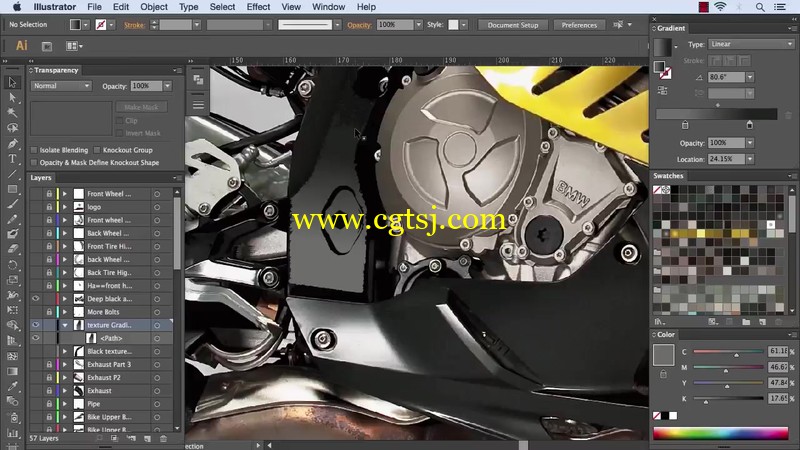The width and height of the screenshot is (800, 450).
Task: Click the Reverse Gradient icon
Action: pyautogui.click(x=662, y=90)
